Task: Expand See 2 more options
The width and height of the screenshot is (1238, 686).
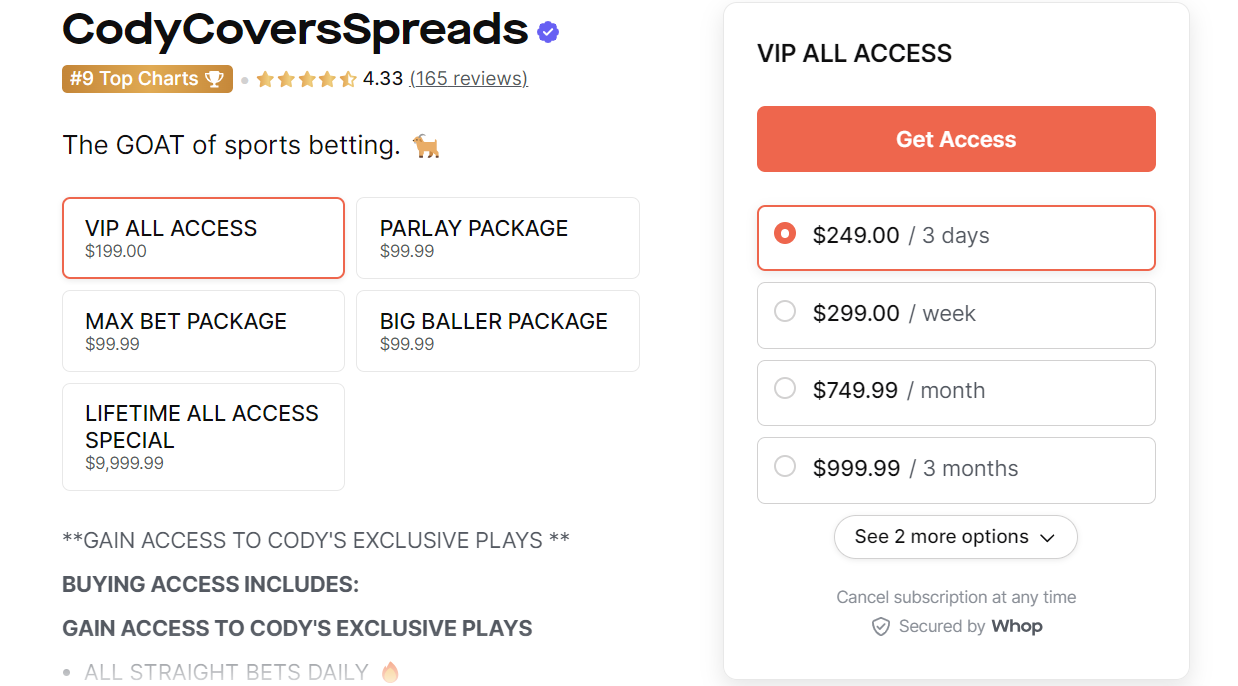Action: [x=956, y=537]
